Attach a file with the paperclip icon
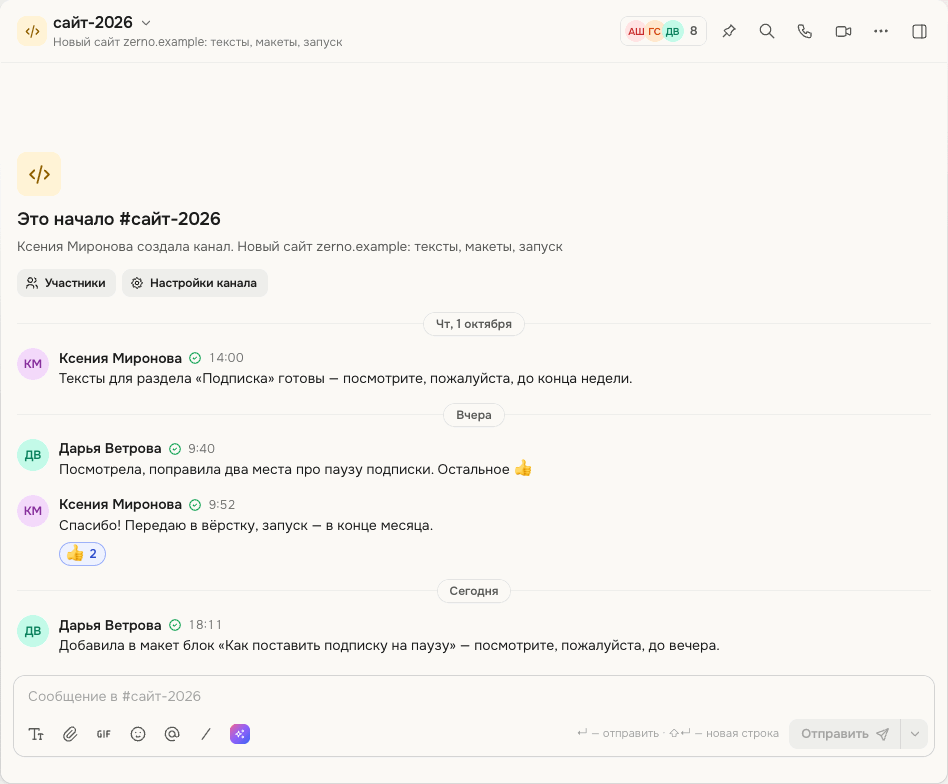Screen dimensions: 948x784 click(x=70, y=734)
